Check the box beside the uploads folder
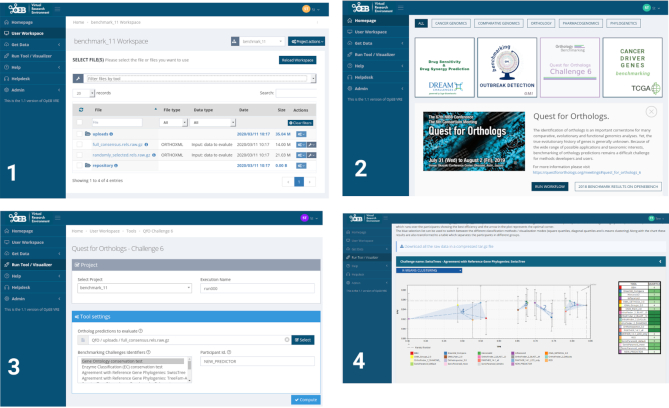Viewport: 669px width, 408px height. click(x=80, y=132)
